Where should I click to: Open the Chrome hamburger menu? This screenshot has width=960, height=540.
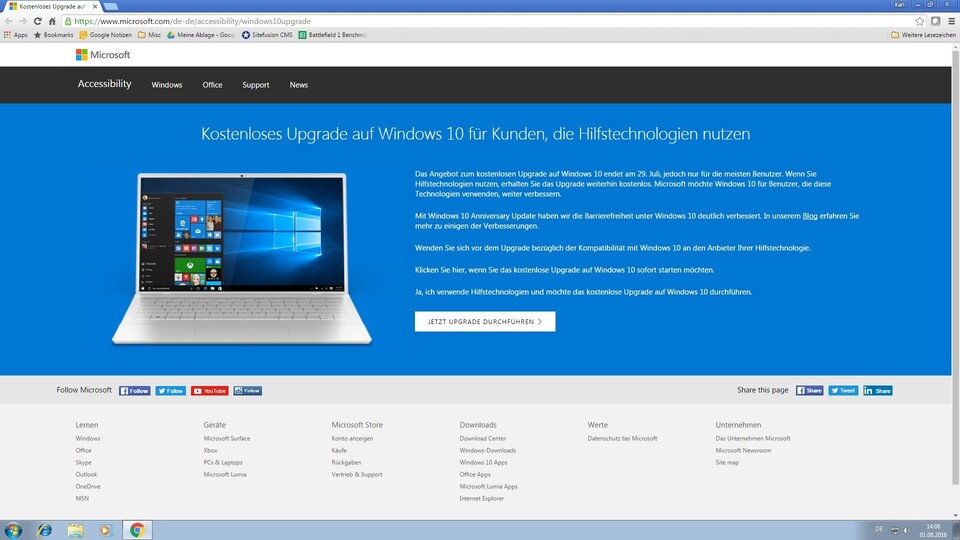[950, 20]
